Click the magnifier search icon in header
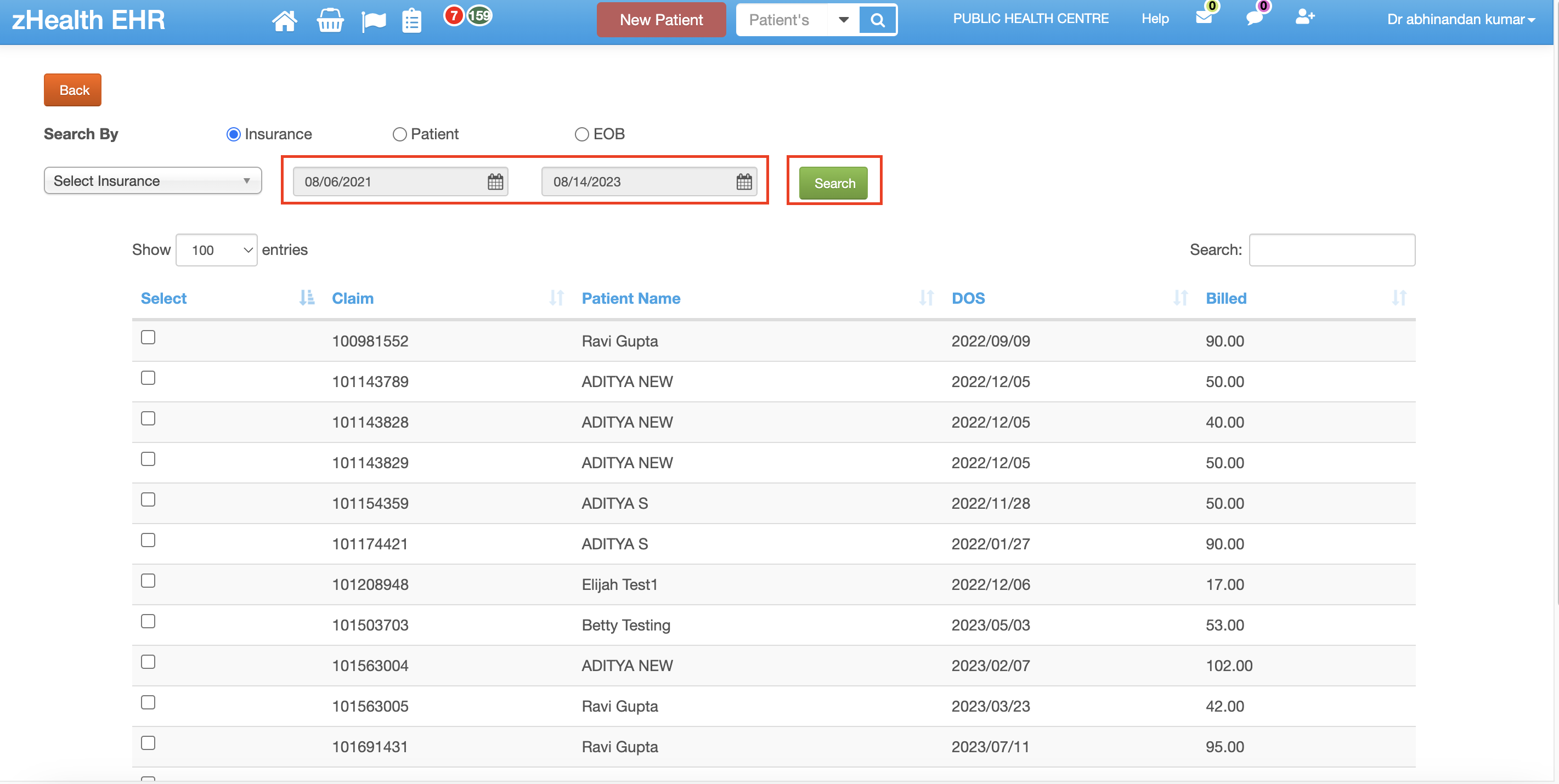This screenshot has height=784, width=1559. tap(878, 20)
